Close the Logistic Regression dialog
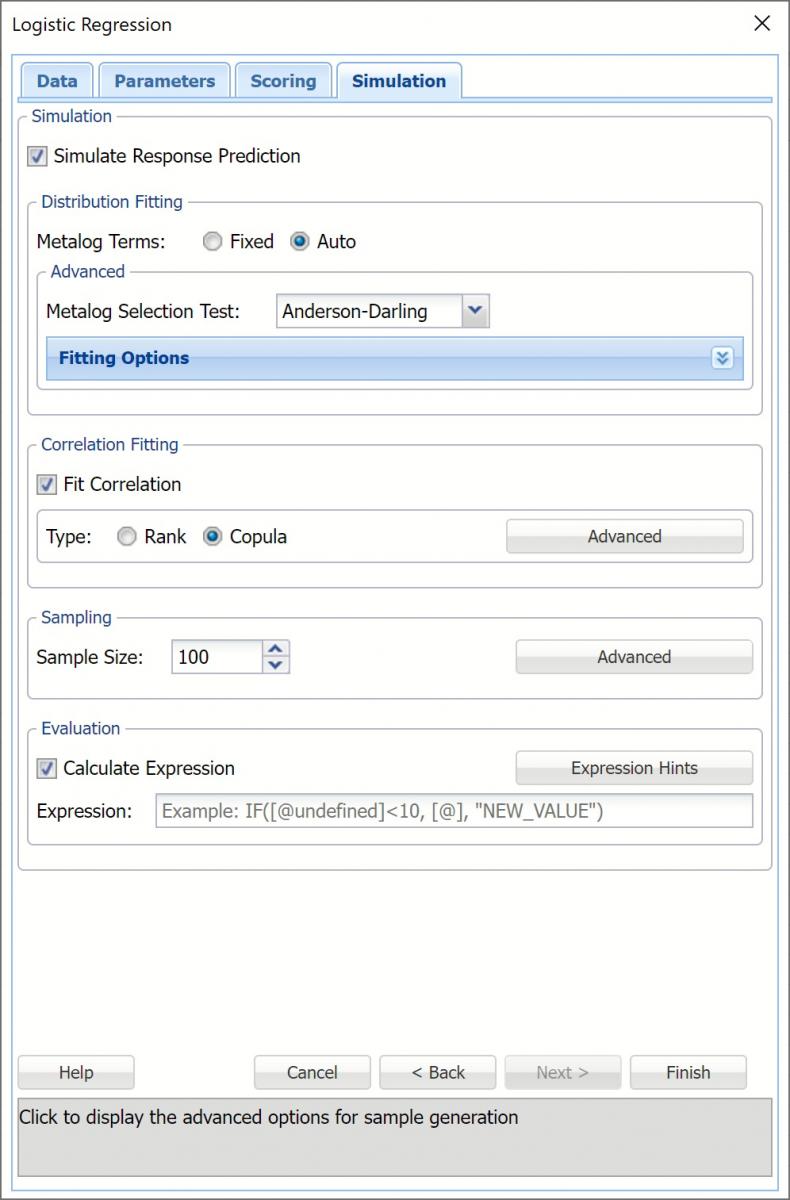This screenshot has width=790, height=1200. point(762,24)
